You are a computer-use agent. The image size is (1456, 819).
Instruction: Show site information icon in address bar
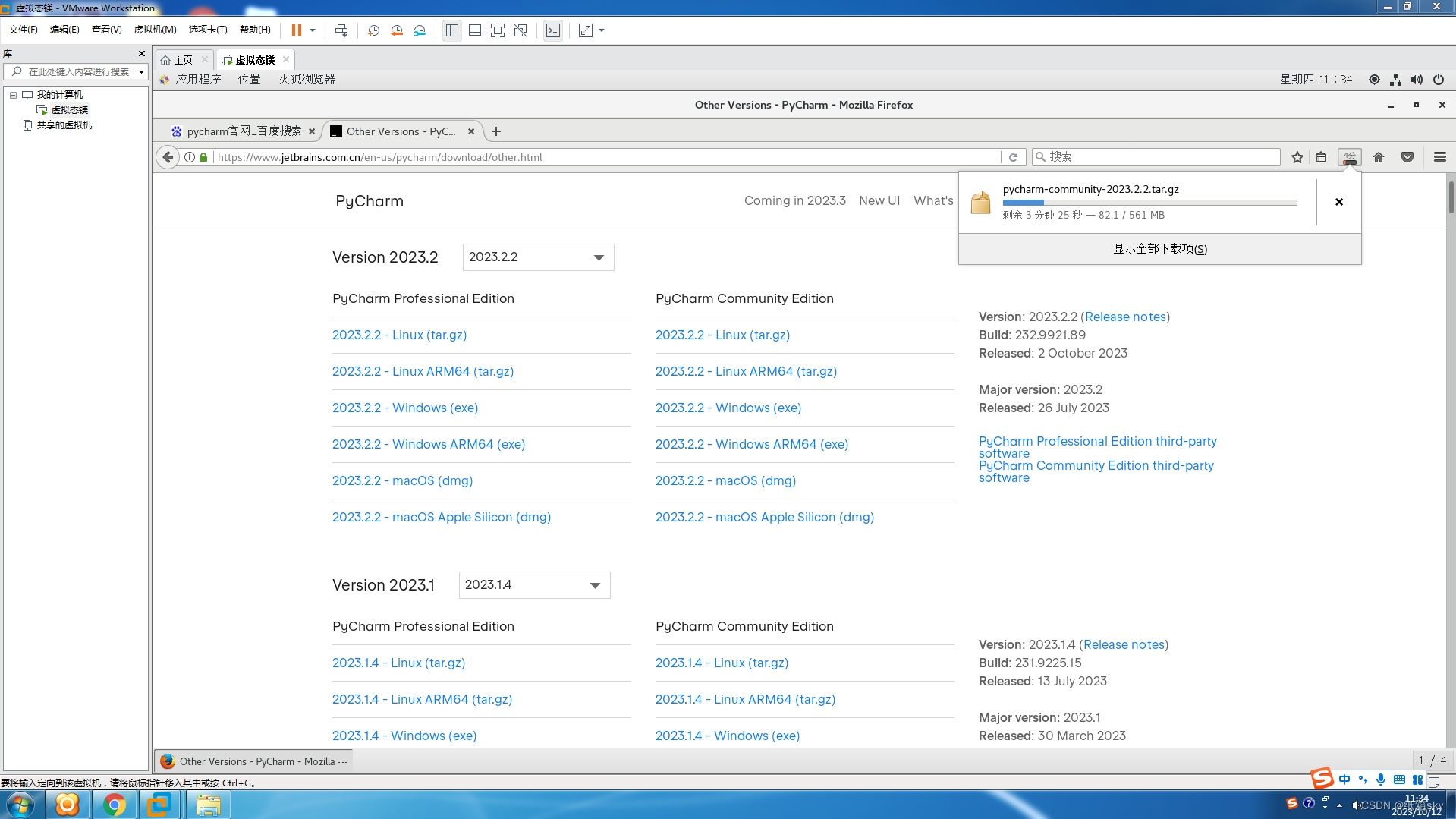[190, 157]
